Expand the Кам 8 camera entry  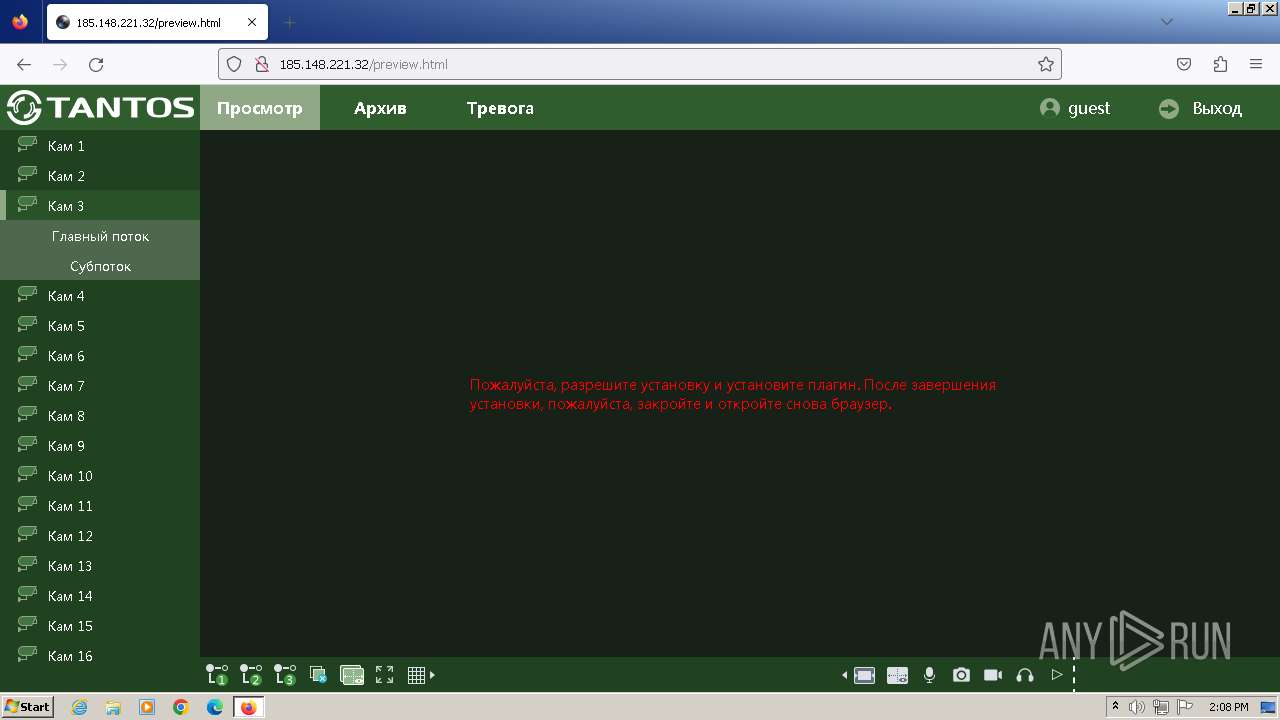pyautogui.click(x=100, y=416)
